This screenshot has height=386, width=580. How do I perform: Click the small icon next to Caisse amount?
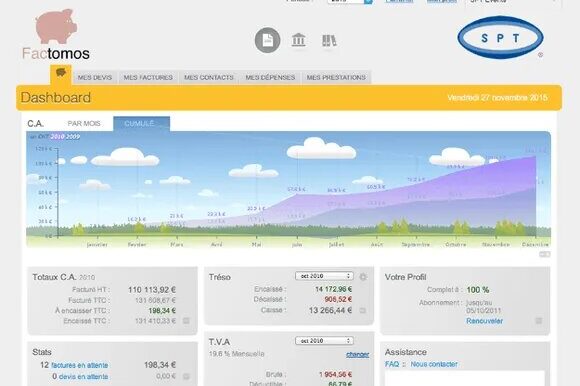tap(363, 310)
